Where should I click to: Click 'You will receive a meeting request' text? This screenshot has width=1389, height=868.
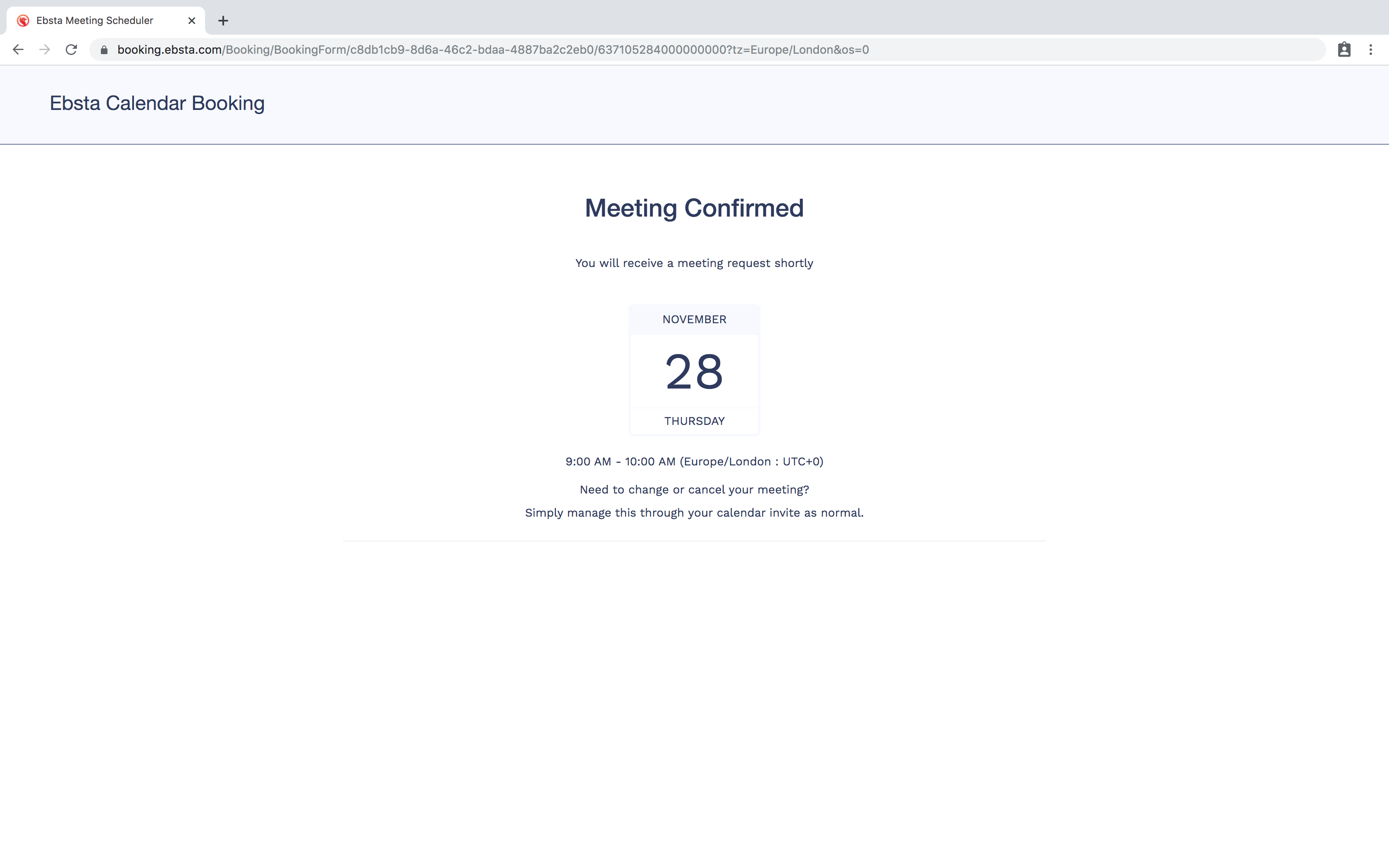click(x=694, y=263)
